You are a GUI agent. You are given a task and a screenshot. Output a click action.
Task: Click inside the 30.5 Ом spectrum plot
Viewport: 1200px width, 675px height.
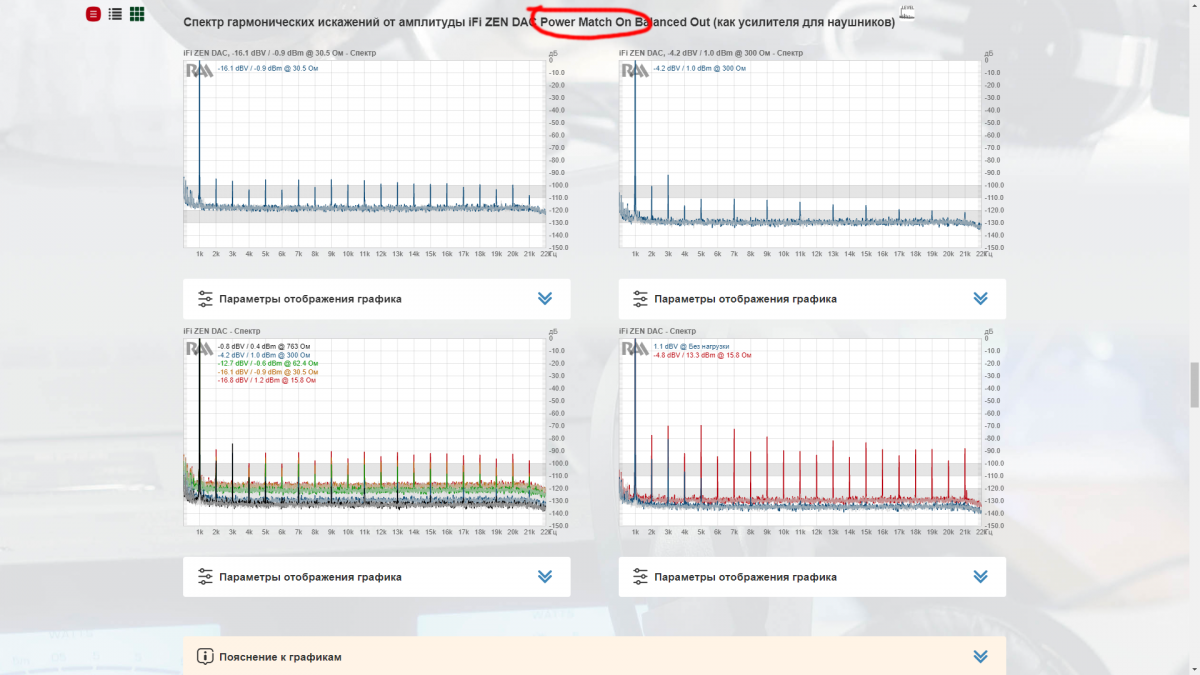[x=364, y=154]
